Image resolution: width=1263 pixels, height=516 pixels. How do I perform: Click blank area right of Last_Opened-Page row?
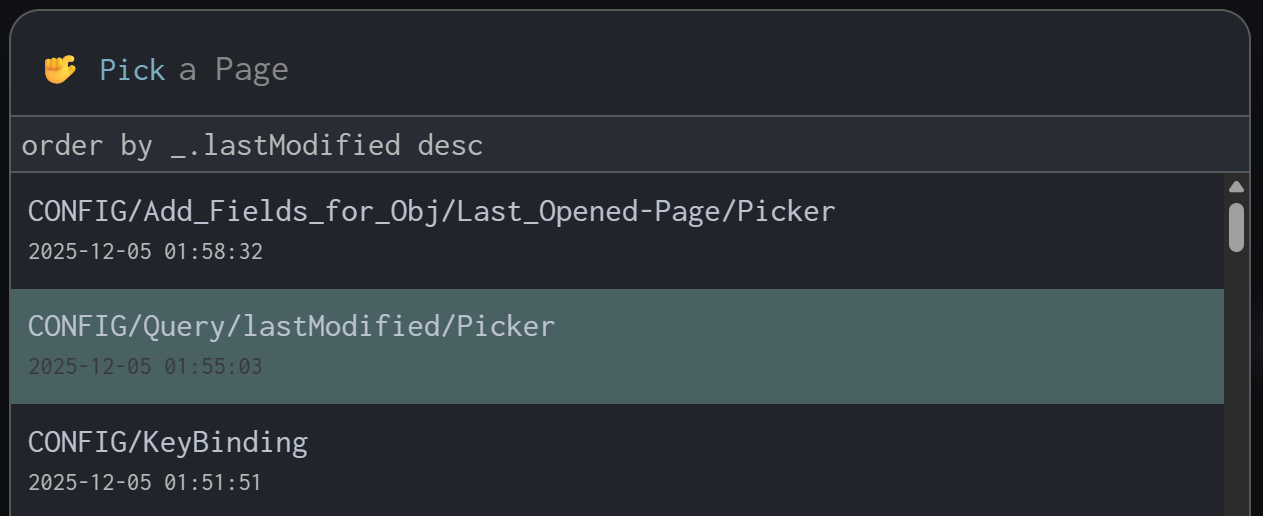click(x=1030, y=230)
